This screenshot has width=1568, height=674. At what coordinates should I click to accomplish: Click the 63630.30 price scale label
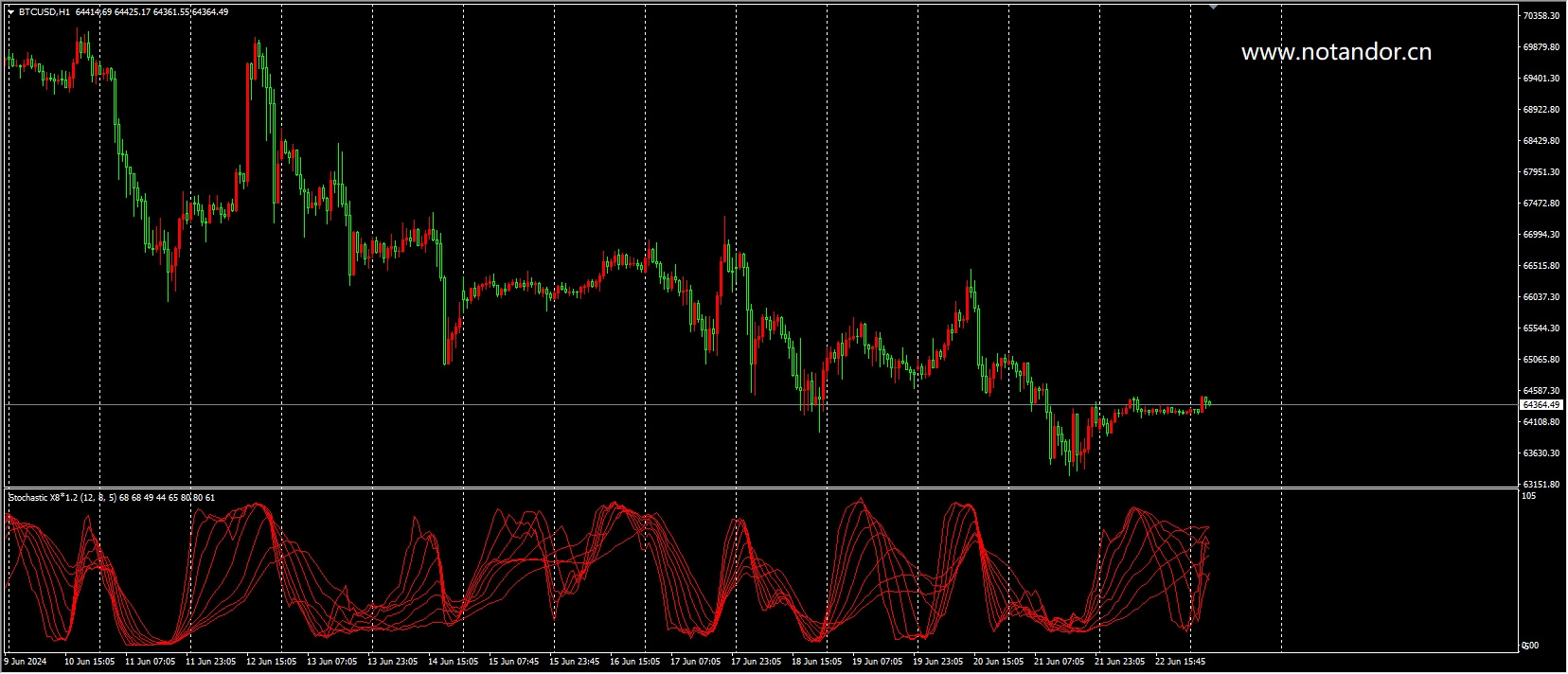point(1541,453)
